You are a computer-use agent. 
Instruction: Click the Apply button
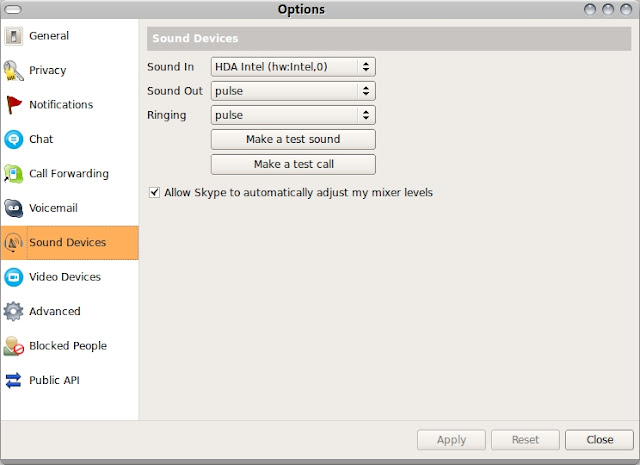pos(451,440)
